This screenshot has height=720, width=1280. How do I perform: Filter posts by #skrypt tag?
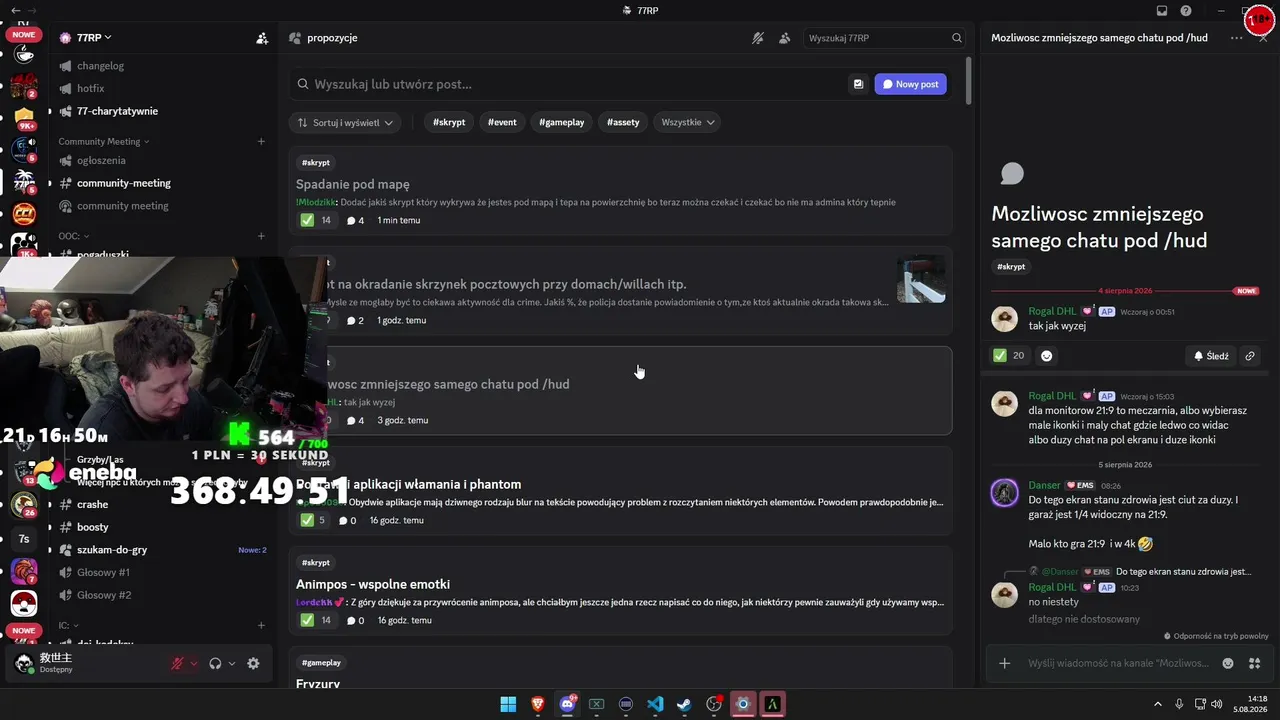pyautogui.click(x=449, y=122)
